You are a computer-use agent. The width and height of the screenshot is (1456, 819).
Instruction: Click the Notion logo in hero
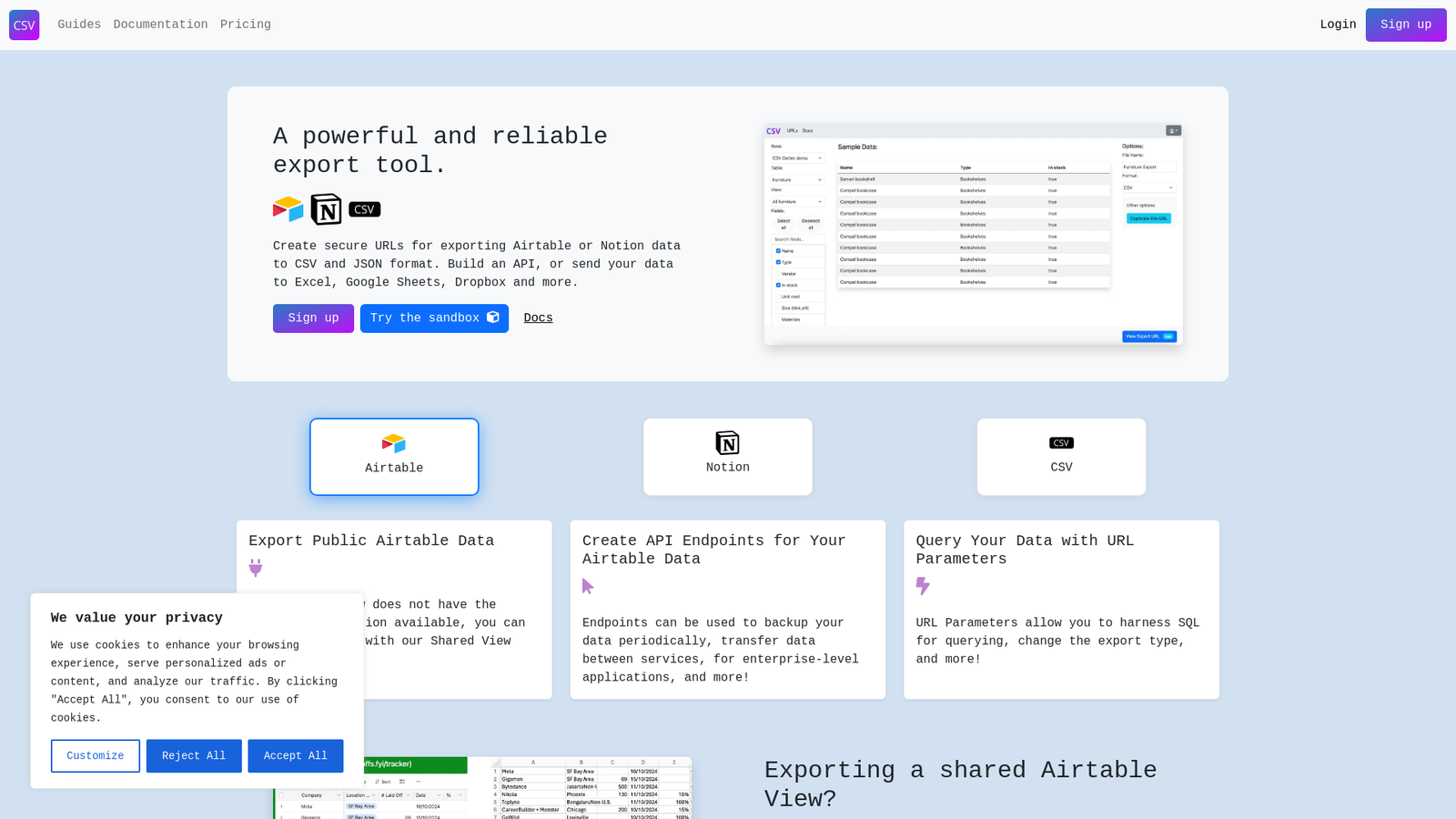(x=326, y=209)
